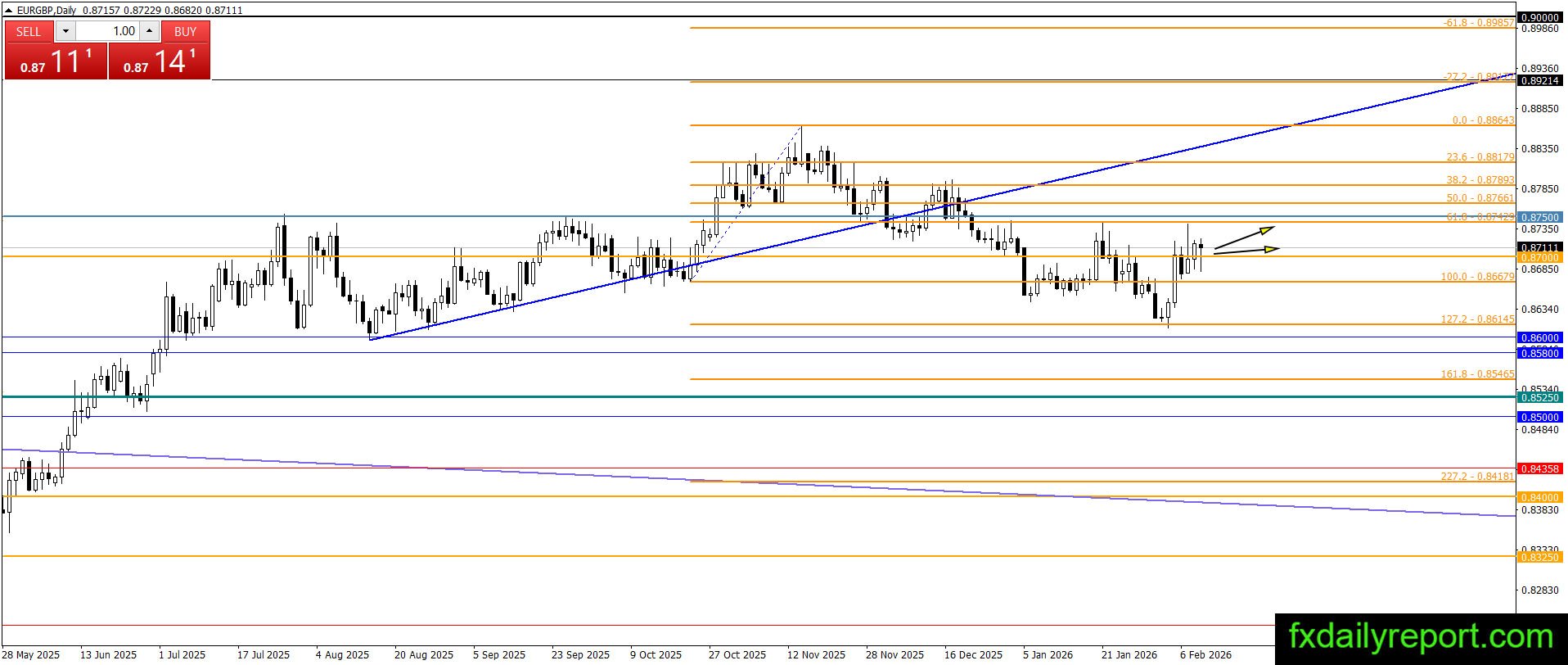Click the red SELL button
1568x665 pixels.
coord(29,31)
